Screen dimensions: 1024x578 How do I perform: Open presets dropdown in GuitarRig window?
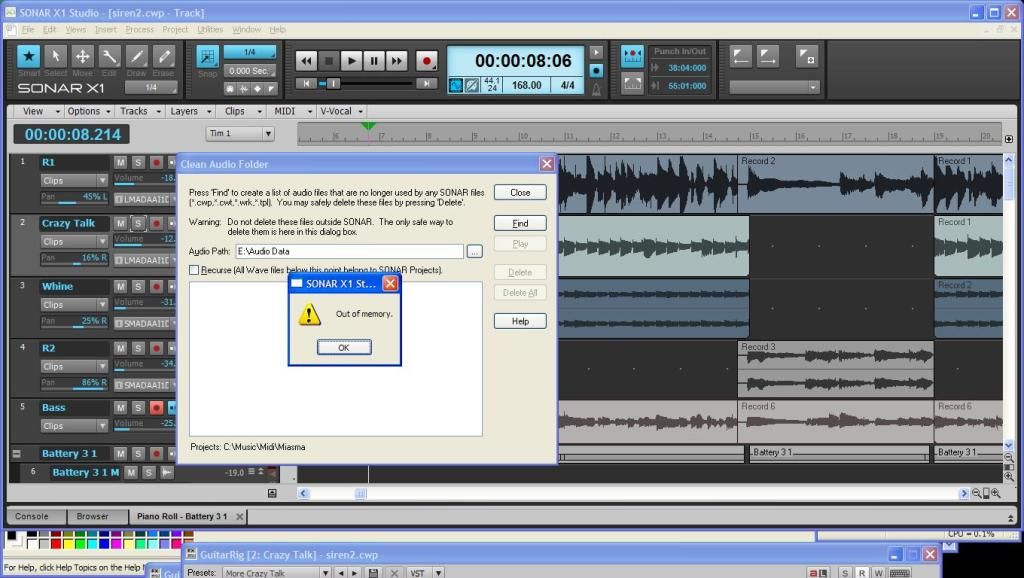coord(325,573)
